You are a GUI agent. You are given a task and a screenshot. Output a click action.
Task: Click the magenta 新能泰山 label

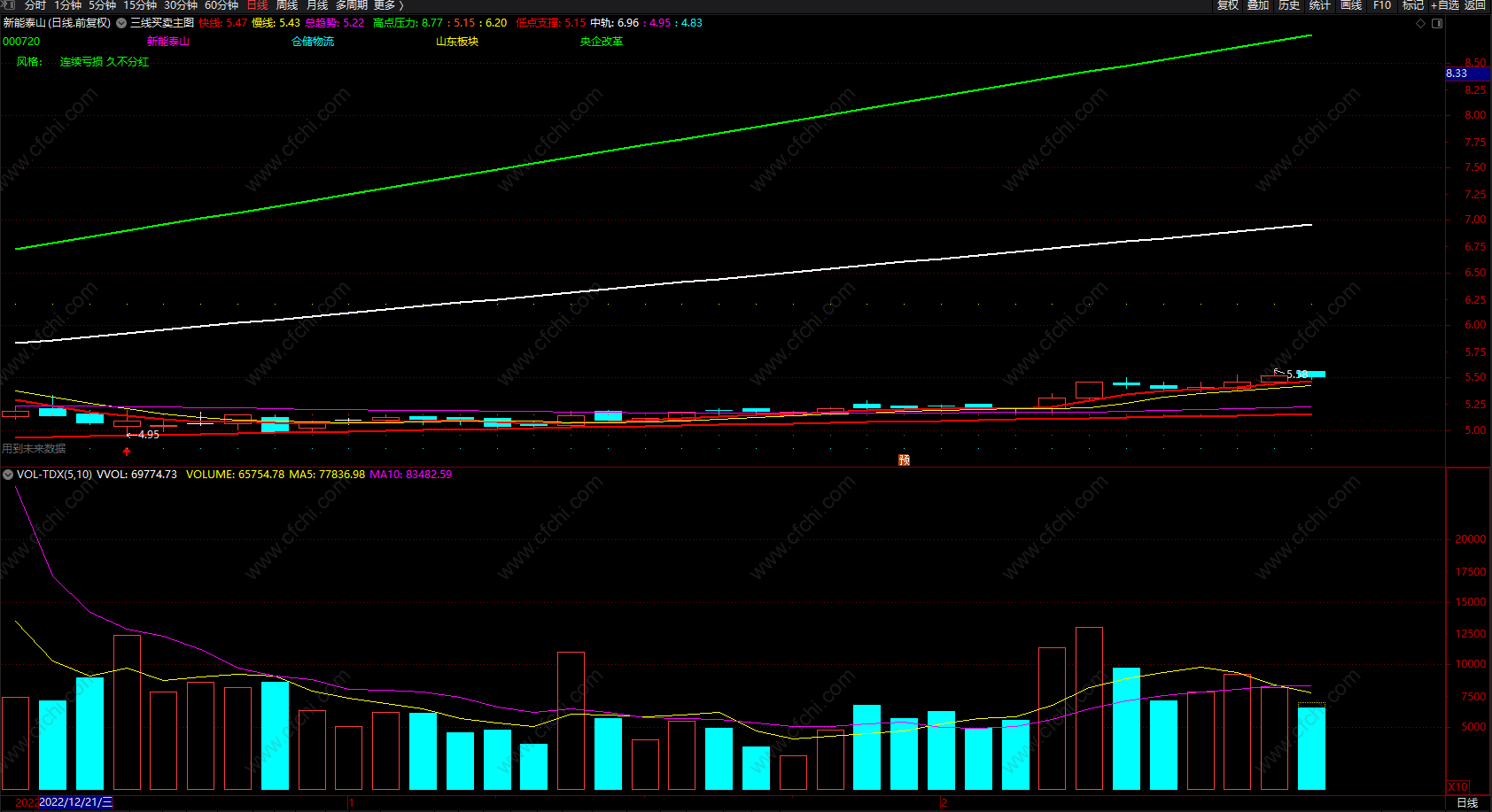[x=168, y=42]
